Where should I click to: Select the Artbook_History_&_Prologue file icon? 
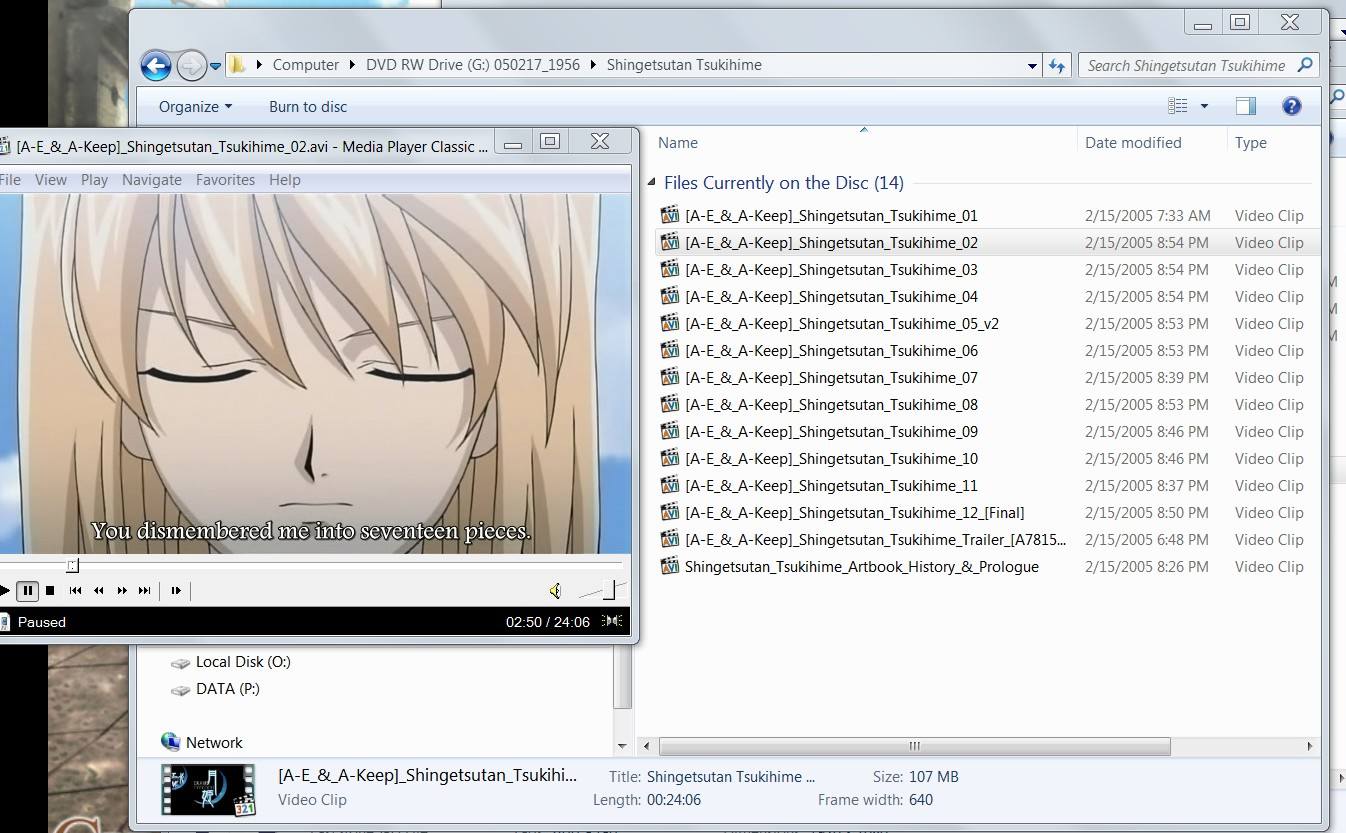click(670, 566)
